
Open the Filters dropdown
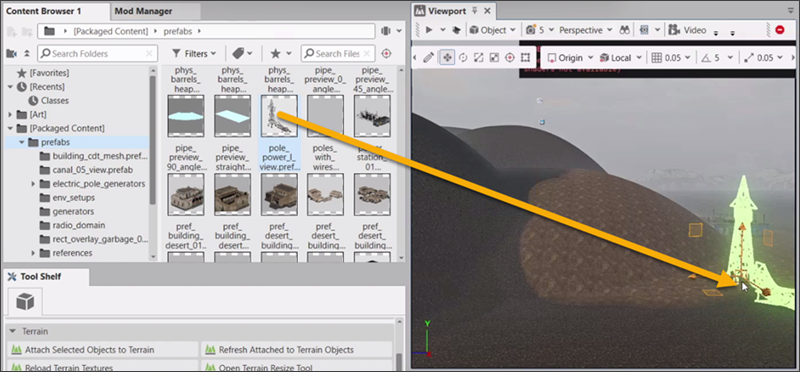[x=194, y=54]
